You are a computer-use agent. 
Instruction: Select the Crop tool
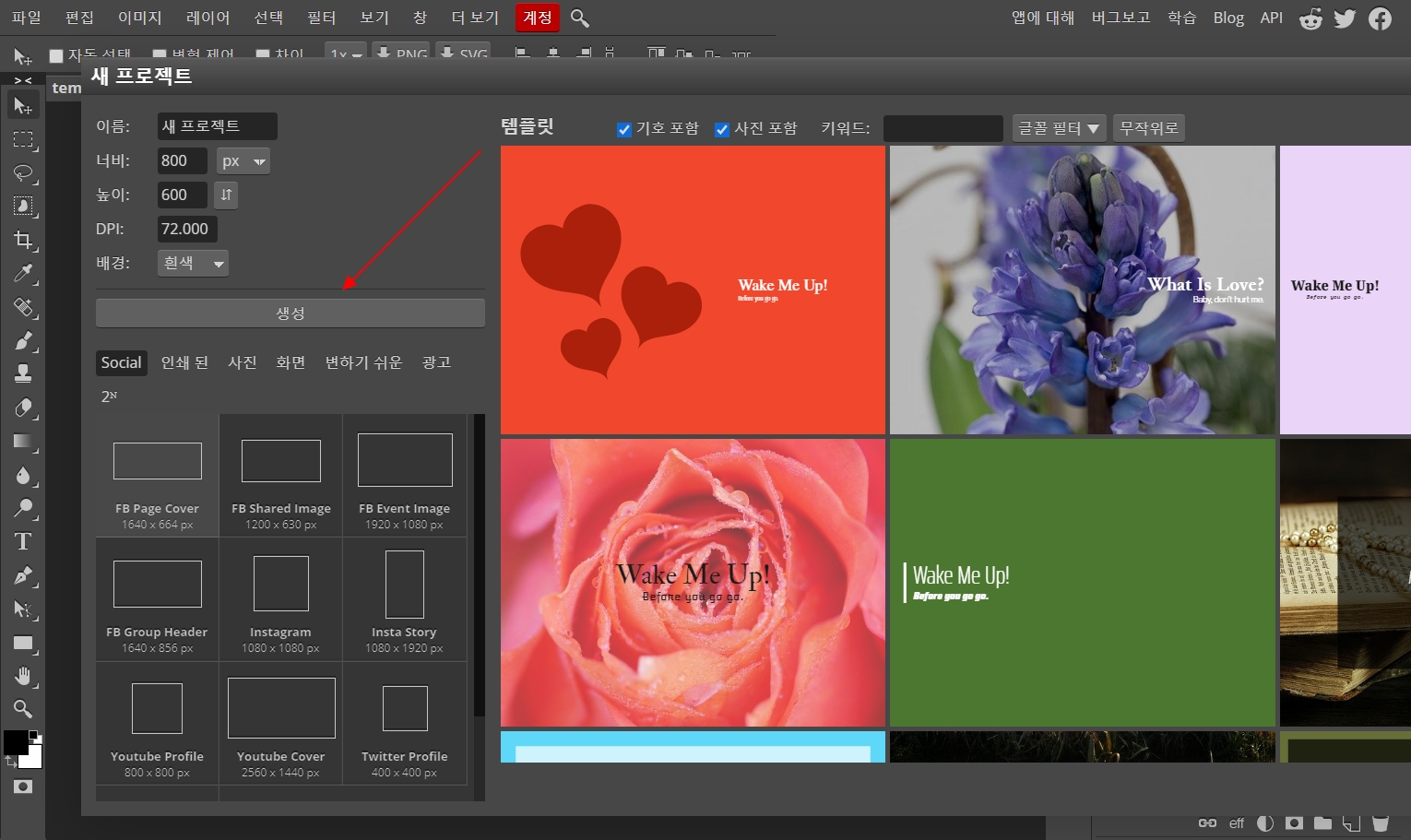[x=23, y=240]
